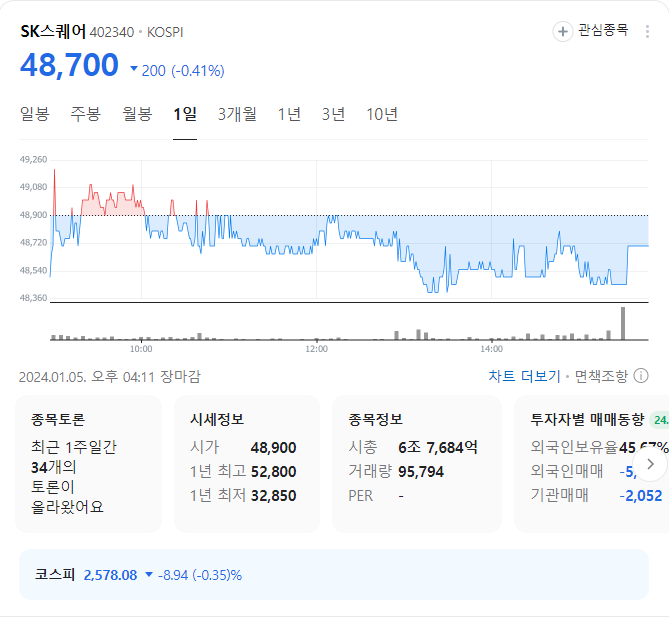This screenshot has height=617, width=669.
Task: Click the 외국인매매 row
Action: 585,471
